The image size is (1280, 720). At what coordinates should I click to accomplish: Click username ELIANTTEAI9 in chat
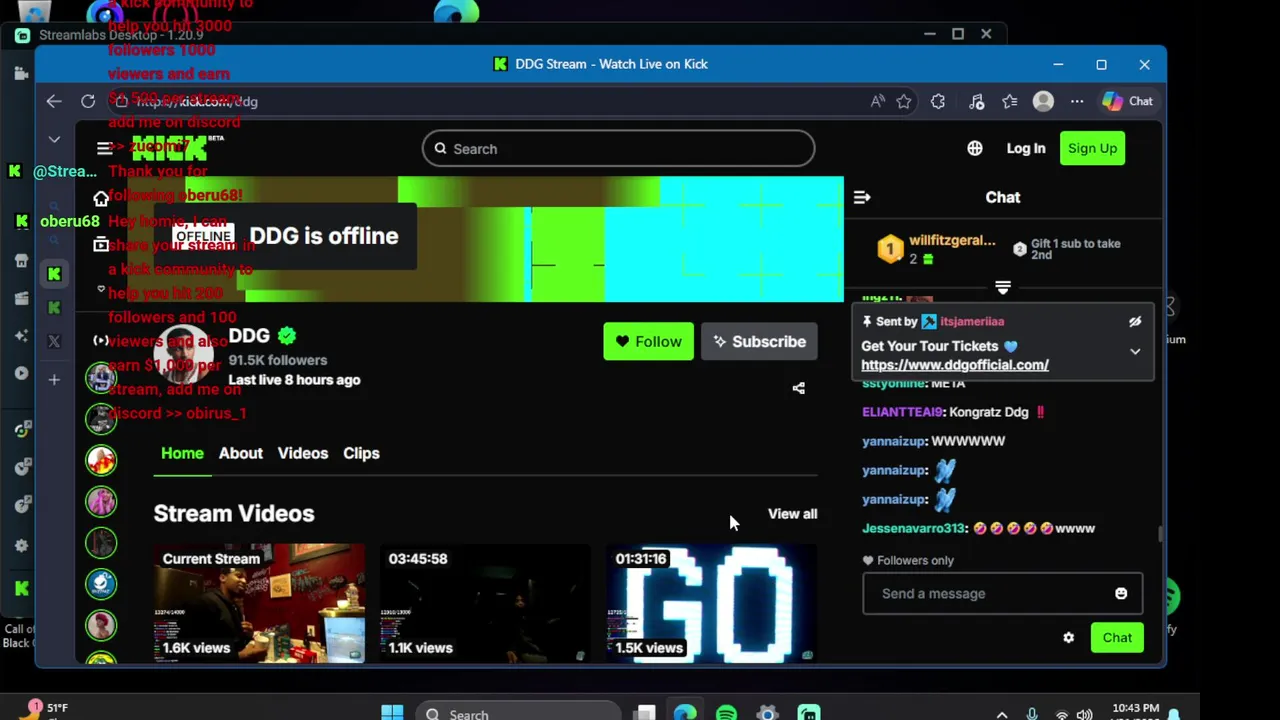pos(903,412)
